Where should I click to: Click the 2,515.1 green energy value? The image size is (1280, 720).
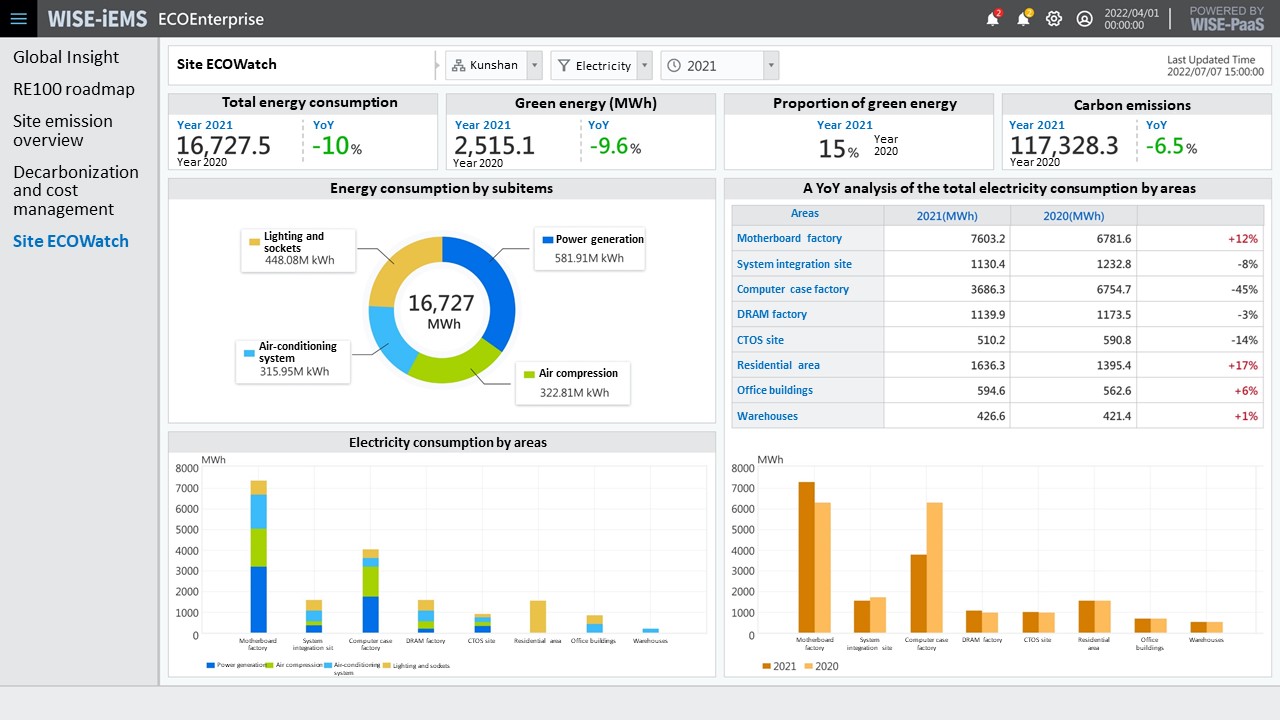(x=494, y=146)
